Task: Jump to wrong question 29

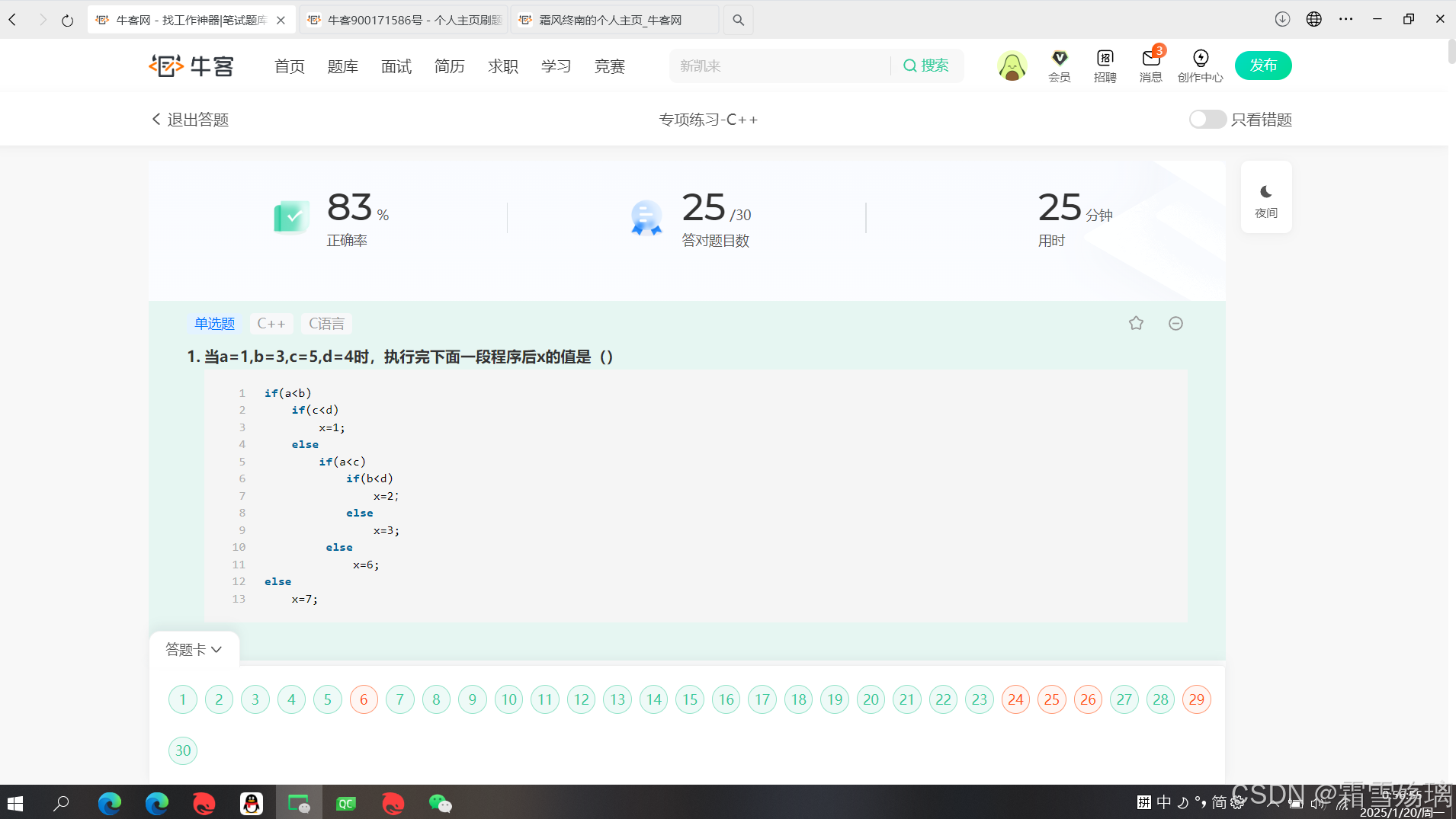Action: tap(1197, 699)
